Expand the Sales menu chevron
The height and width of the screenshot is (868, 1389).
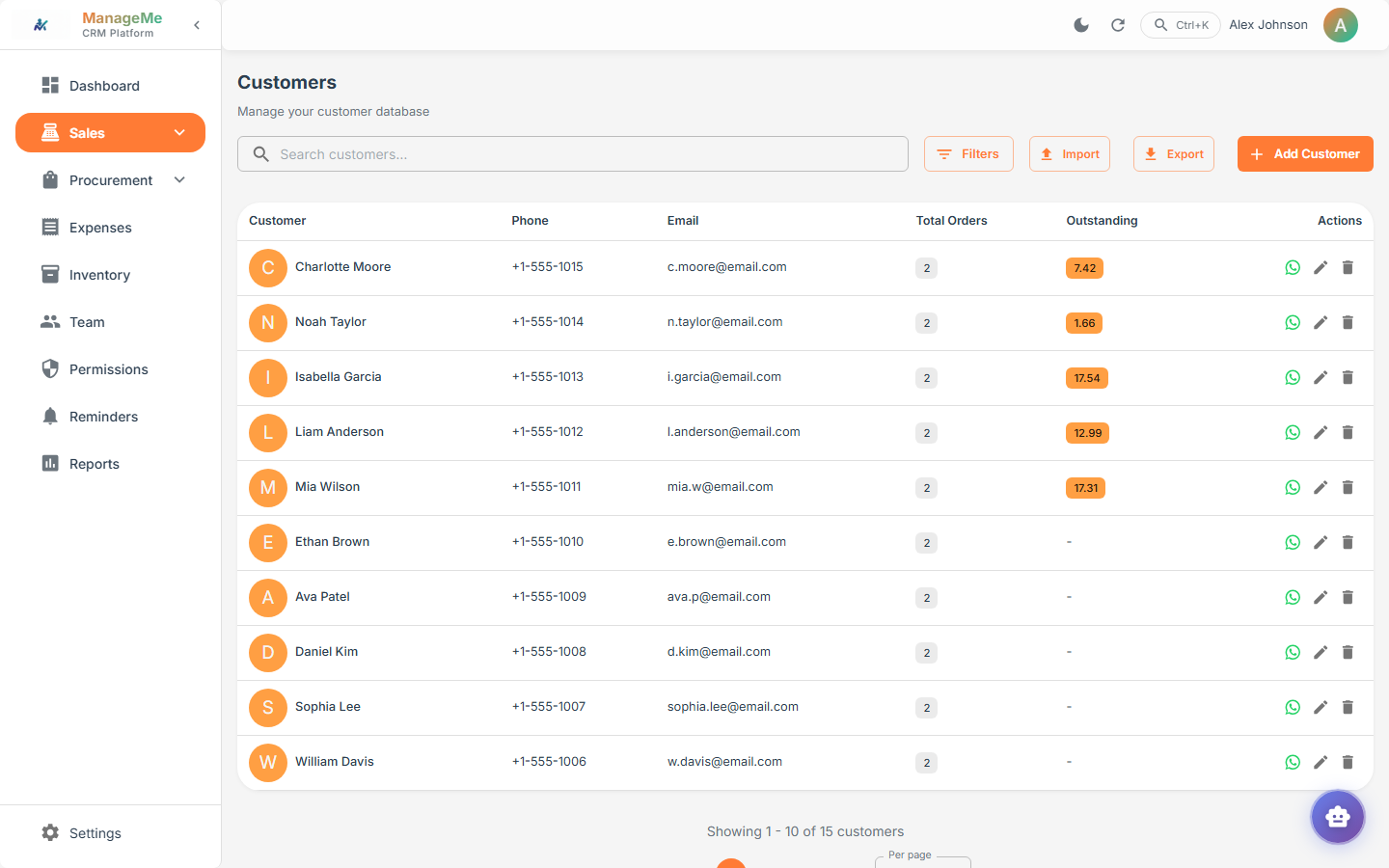(179, 133)
